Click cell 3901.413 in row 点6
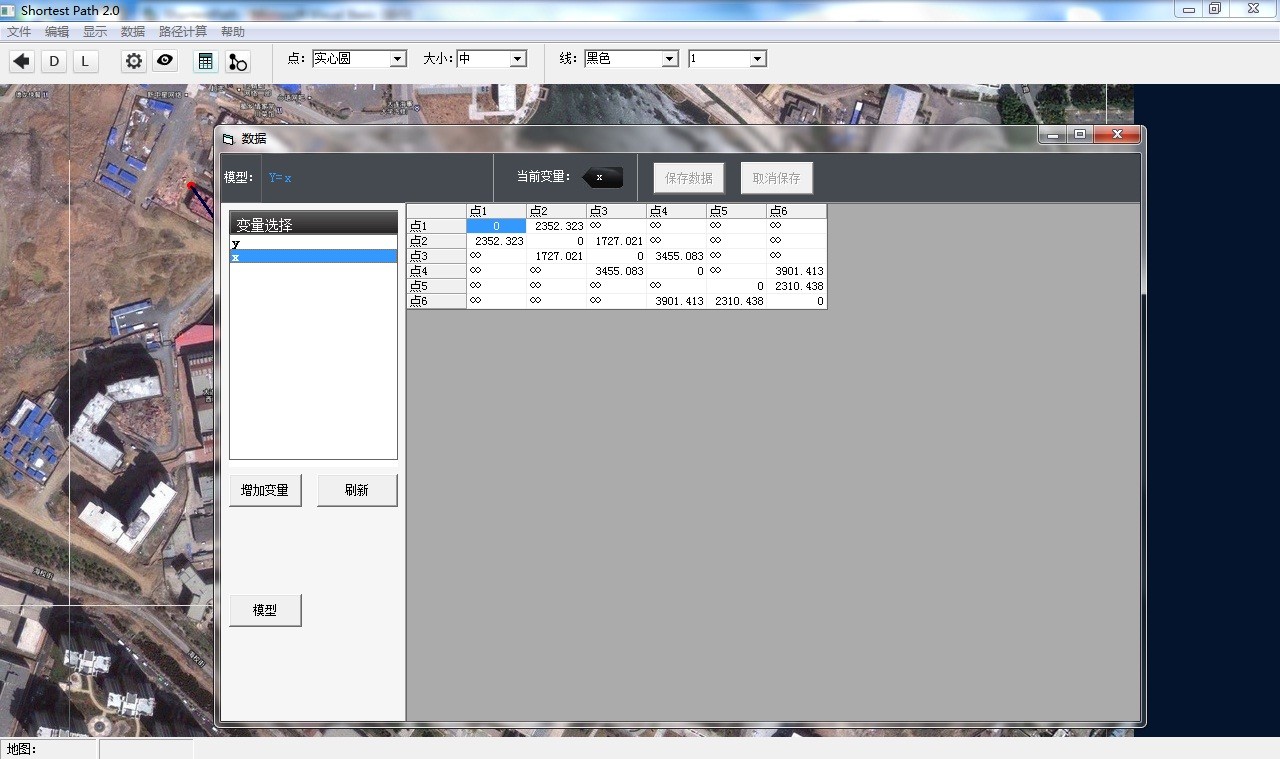This screenshot has height=759, width=1280. pyautogui.click(x=676, y=301)
